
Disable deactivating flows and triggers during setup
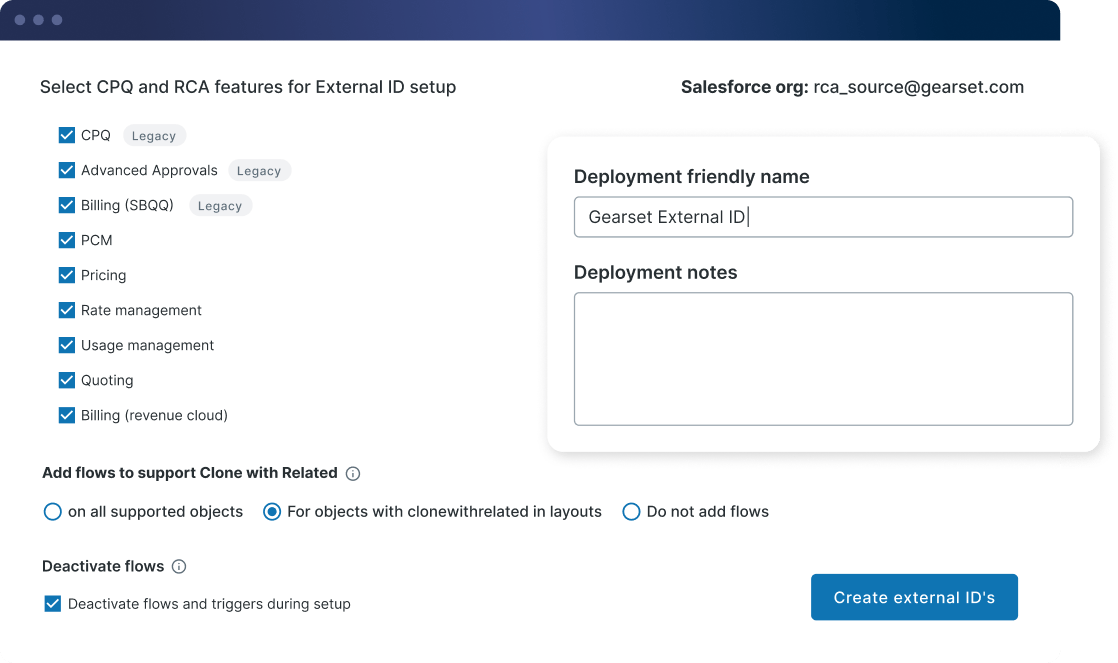(x=53, y=604)
